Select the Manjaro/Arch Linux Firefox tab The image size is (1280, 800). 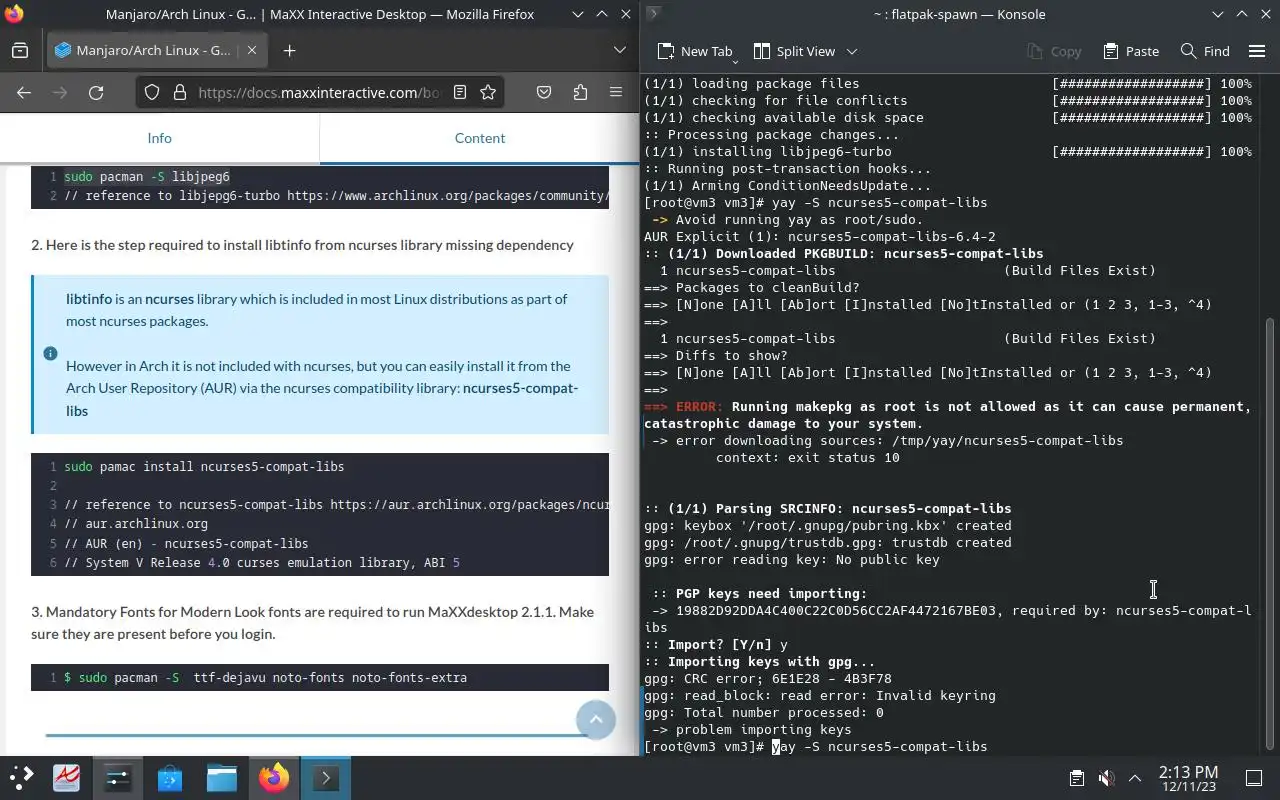coord(155,51)
